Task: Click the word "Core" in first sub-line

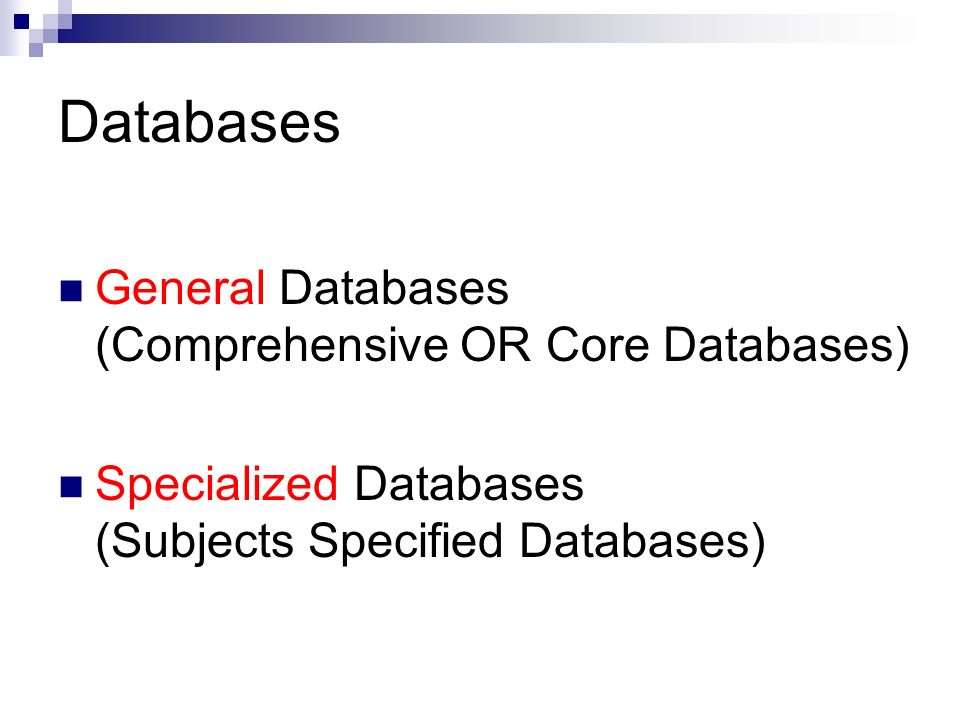Action: point(597,344)
